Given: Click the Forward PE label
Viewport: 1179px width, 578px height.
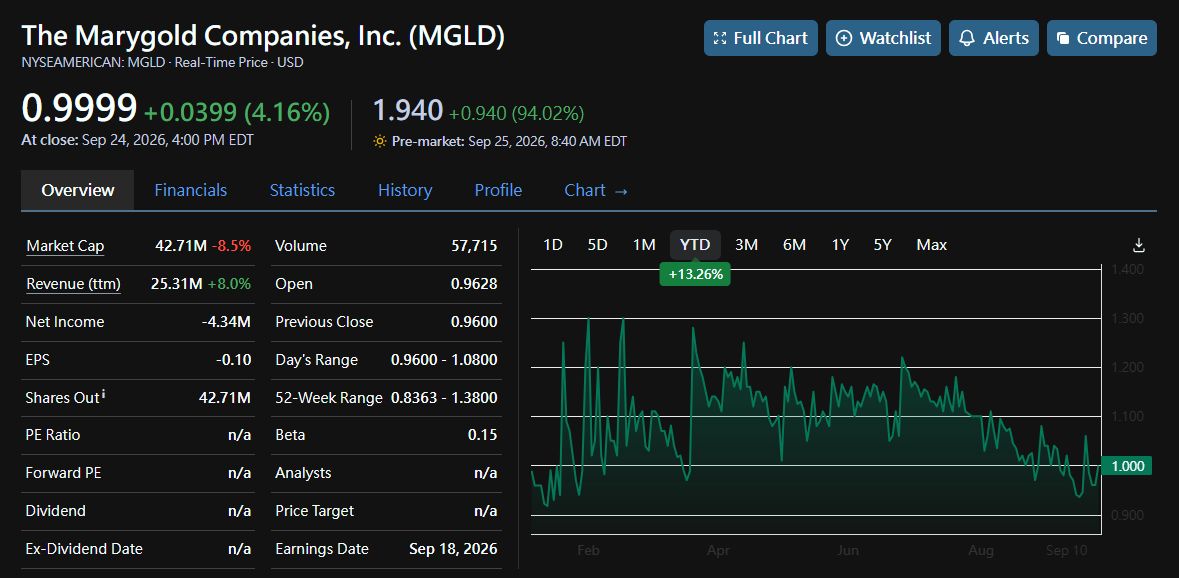Looking at the screenshot, I should tap(64, 473).
